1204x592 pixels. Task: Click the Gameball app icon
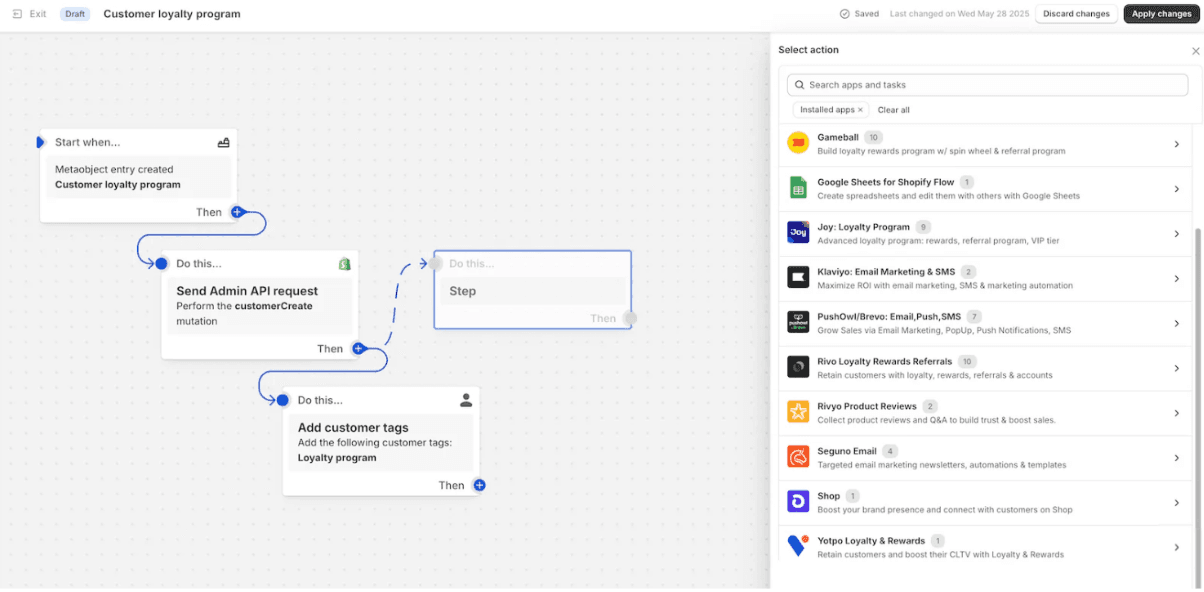pos(797,142)
